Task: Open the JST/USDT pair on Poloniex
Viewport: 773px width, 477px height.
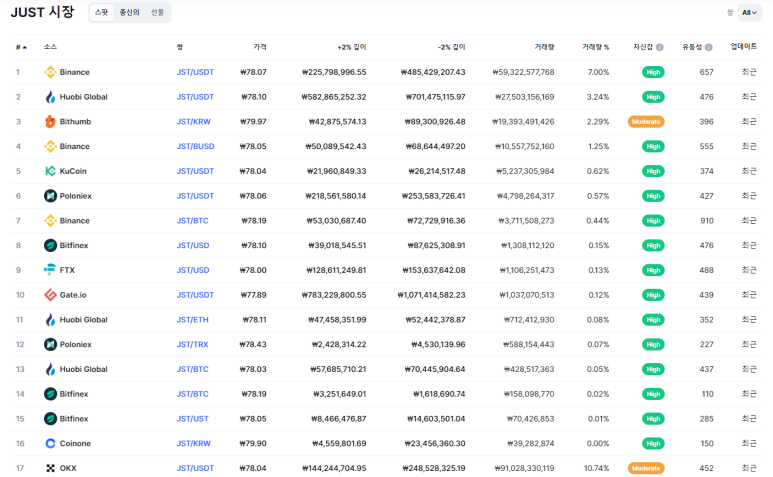Action: [195, 196]
